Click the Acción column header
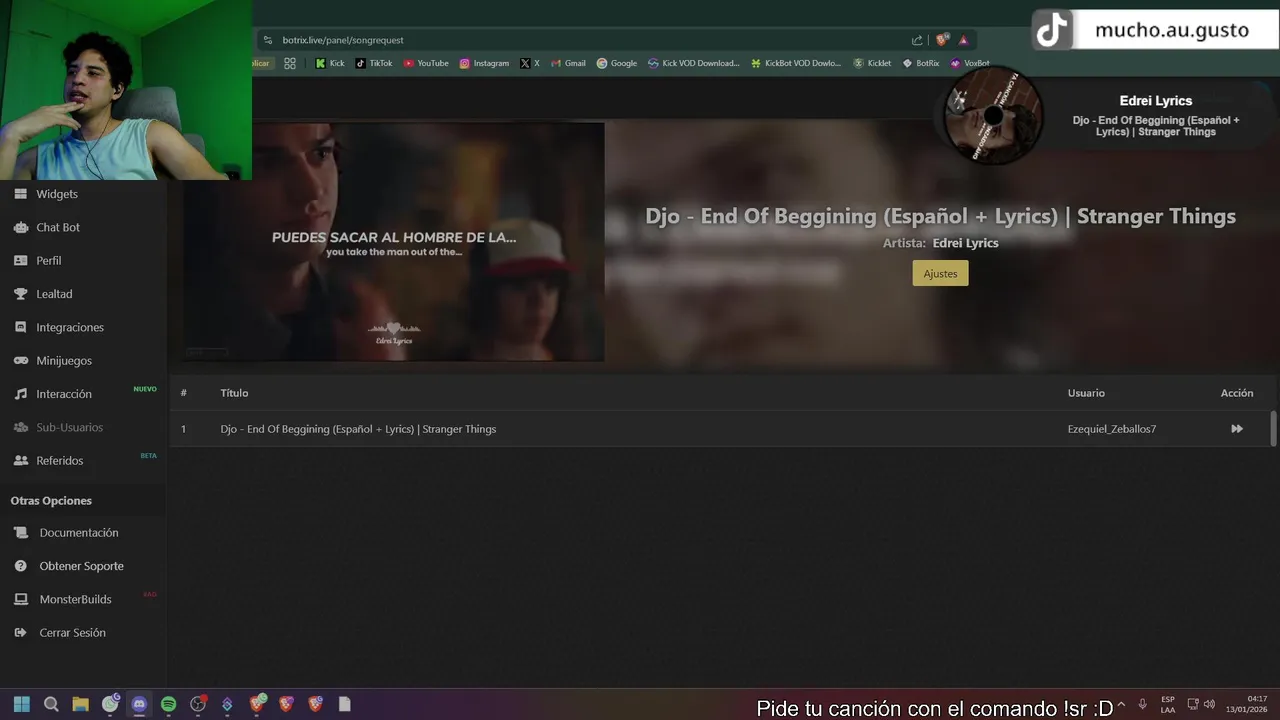1280x720 pixels. 1237,393
